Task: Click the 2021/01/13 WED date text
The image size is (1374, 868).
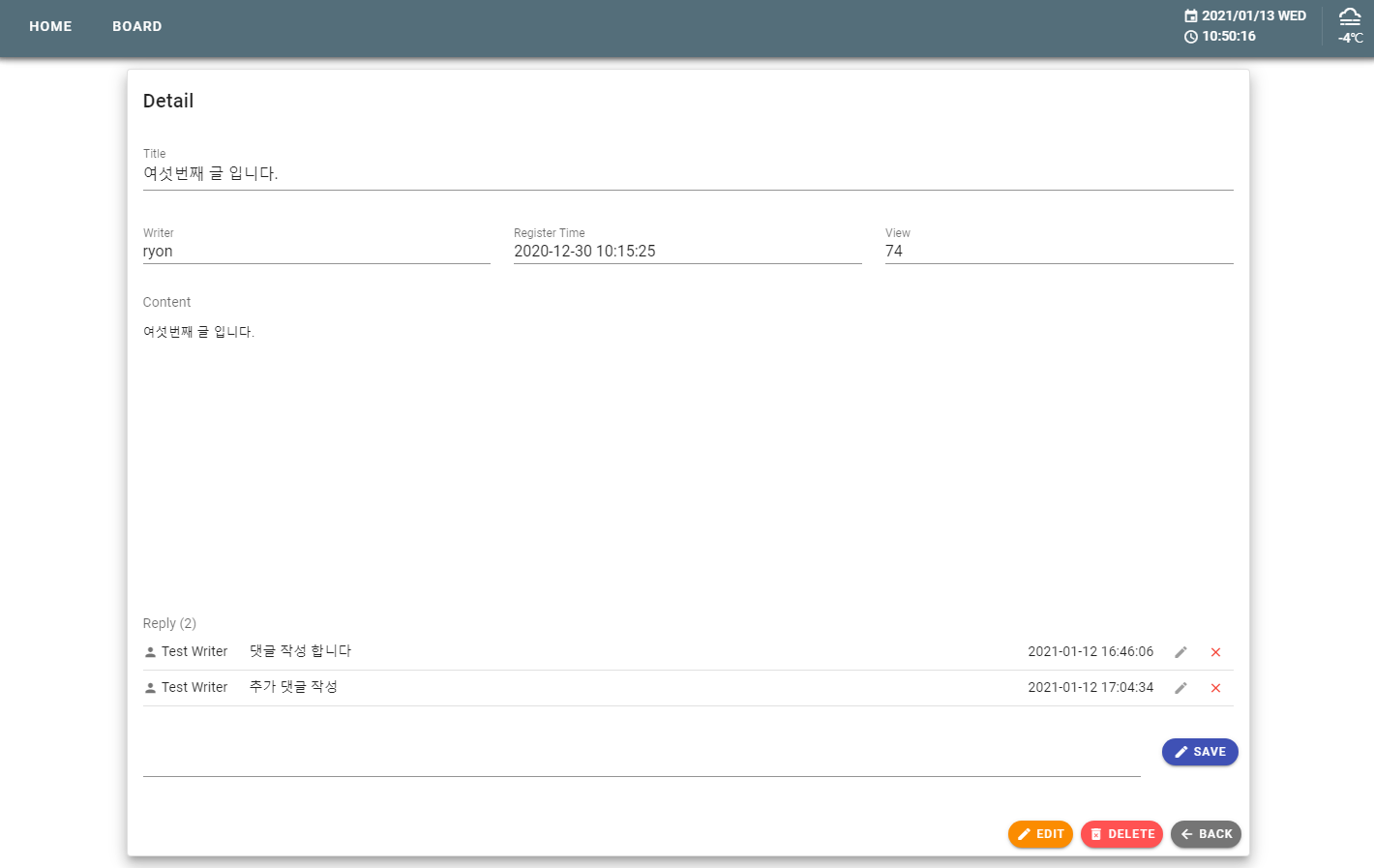Action: click(x=1254, y=15)
